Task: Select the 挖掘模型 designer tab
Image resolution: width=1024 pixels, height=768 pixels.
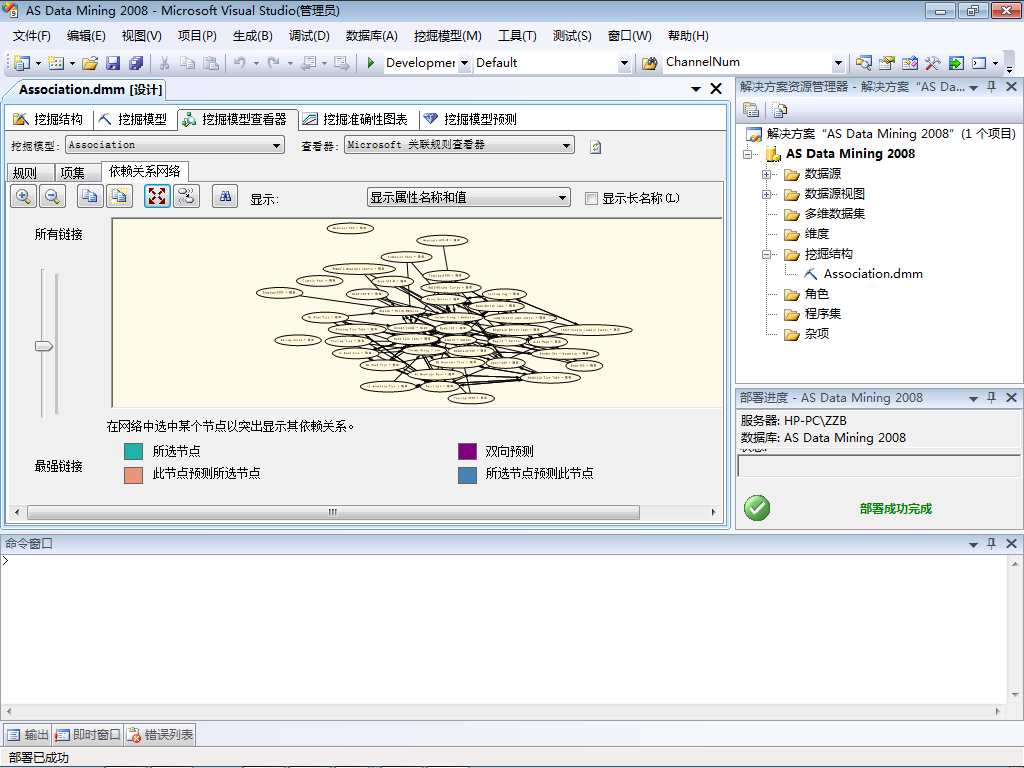Action: [x=133, y=119]
